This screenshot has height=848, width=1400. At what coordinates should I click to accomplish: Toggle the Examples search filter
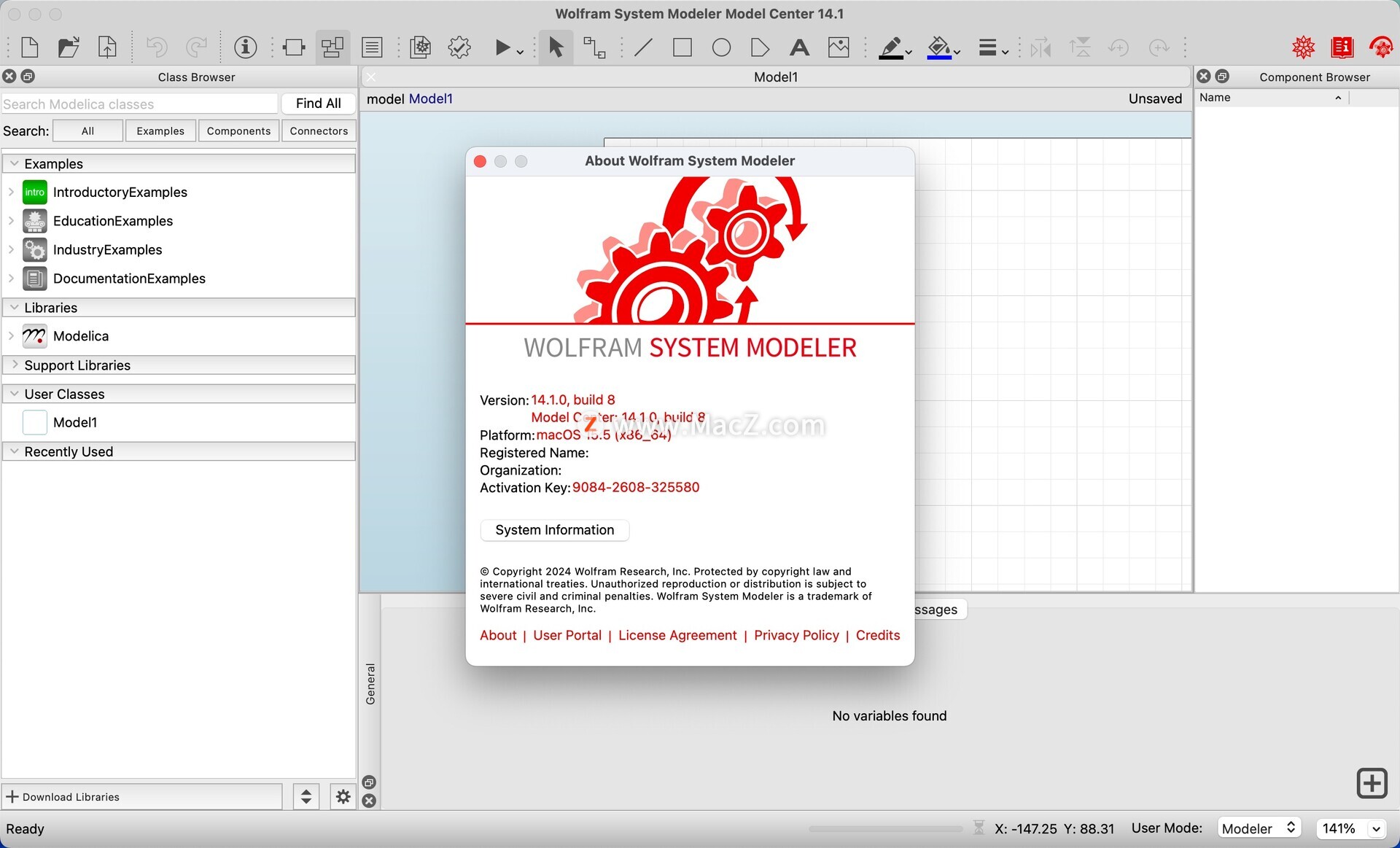coord(160,131)
